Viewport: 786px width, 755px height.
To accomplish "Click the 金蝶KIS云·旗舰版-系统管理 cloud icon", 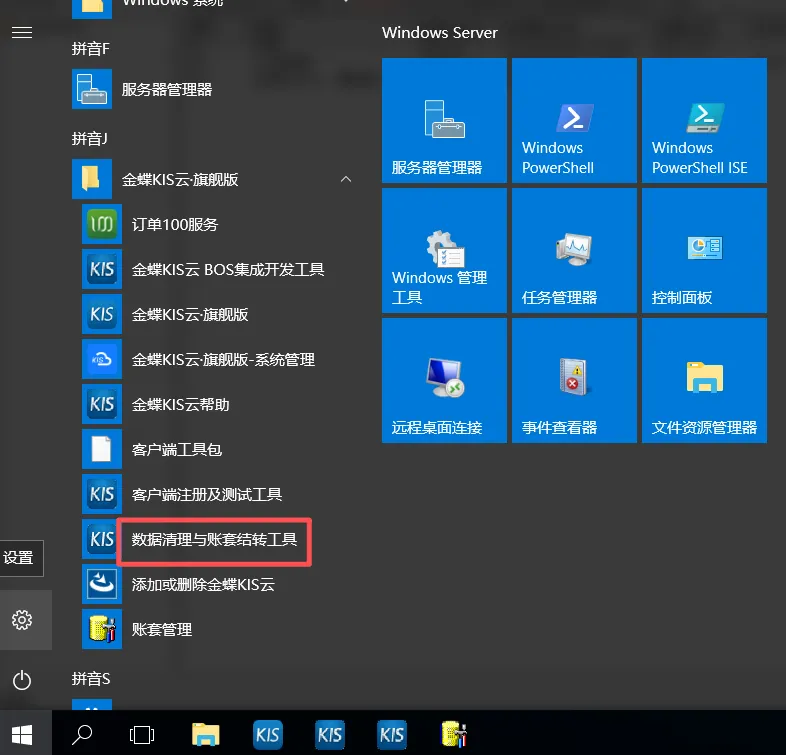I will tap(102, 359).
